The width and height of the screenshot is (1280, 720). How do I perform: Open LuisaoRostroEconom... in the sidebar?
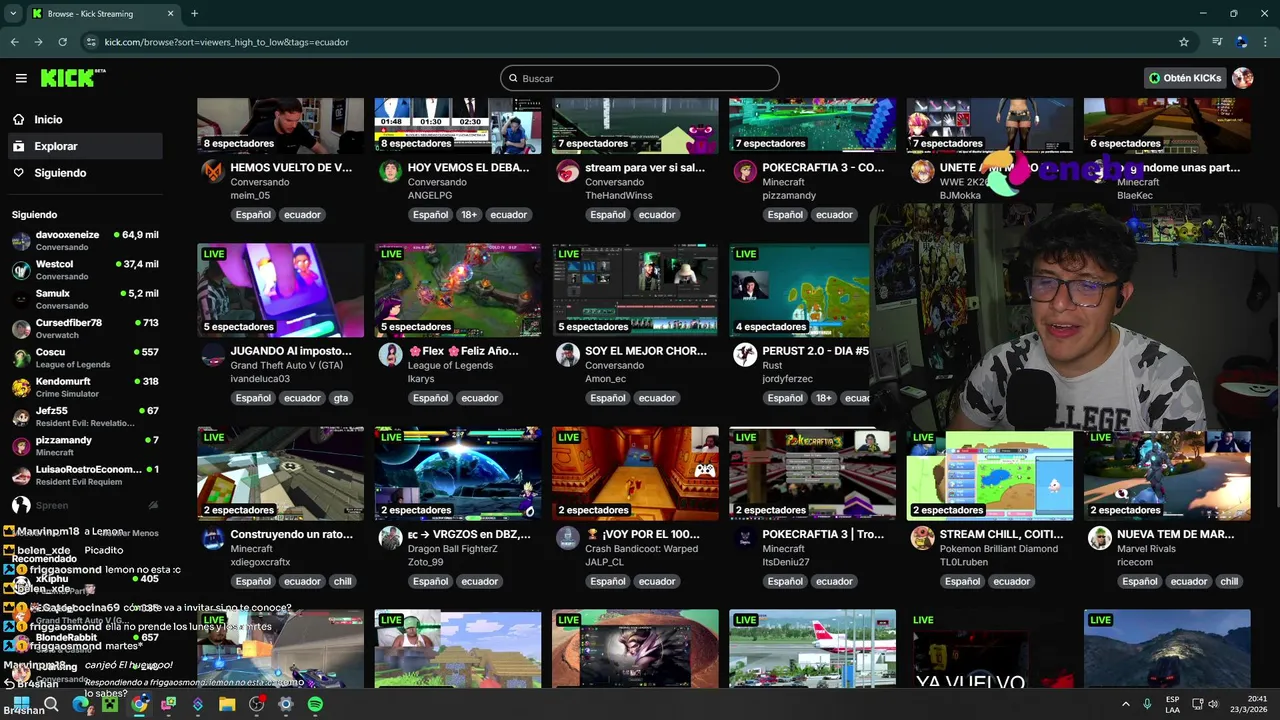click(85, 475)
